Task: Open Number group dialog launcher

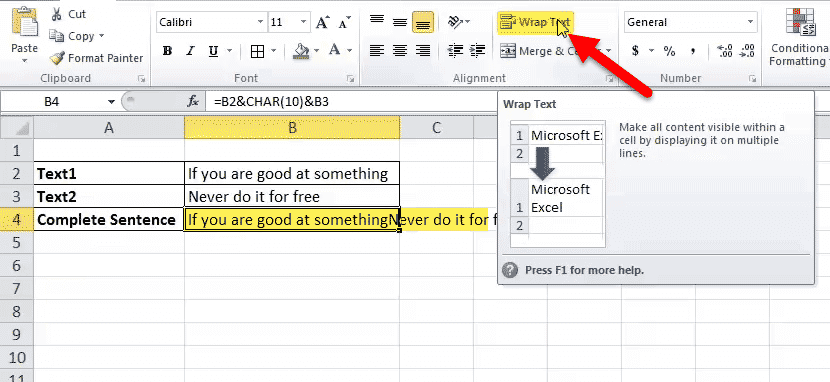Action: [752, 79]
